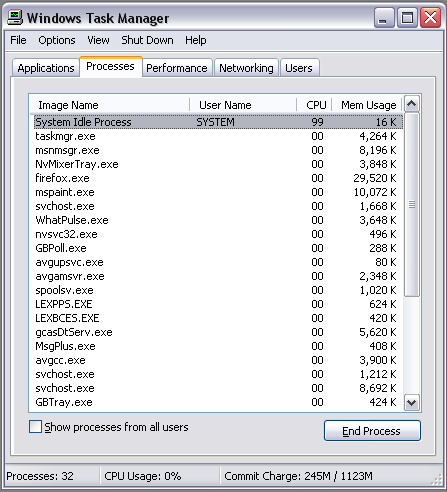The width and height of the screenshot is (447, 492).
Task: Enable Show processes from all users
Action: pos(35,427)
